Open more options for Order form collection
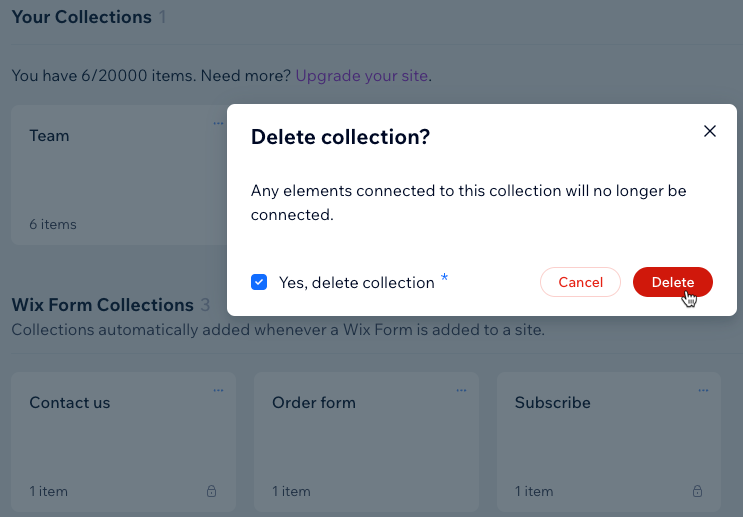 (461, 390)
